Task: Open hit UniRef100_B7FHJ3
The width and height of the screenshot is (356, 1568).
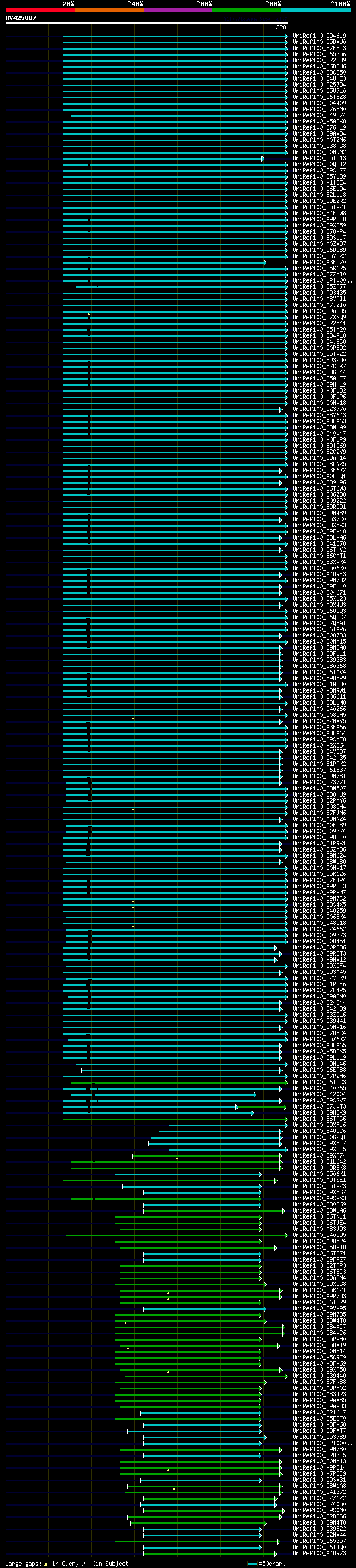Action: pyautogui.click(x=319, y=48)
